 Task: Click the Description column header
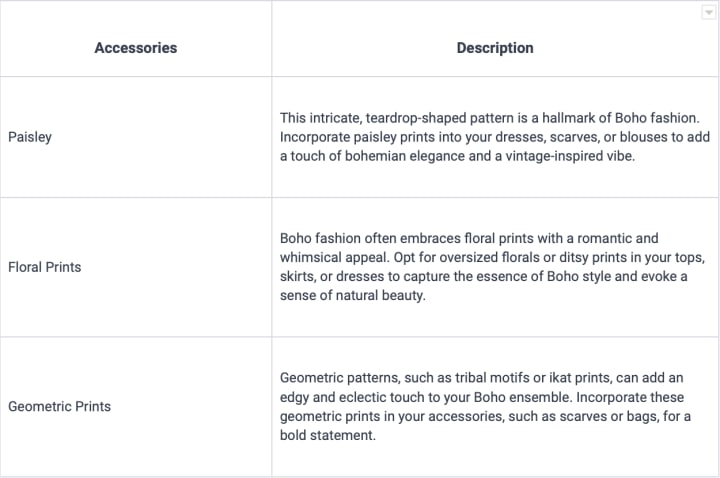pos(495,48)
